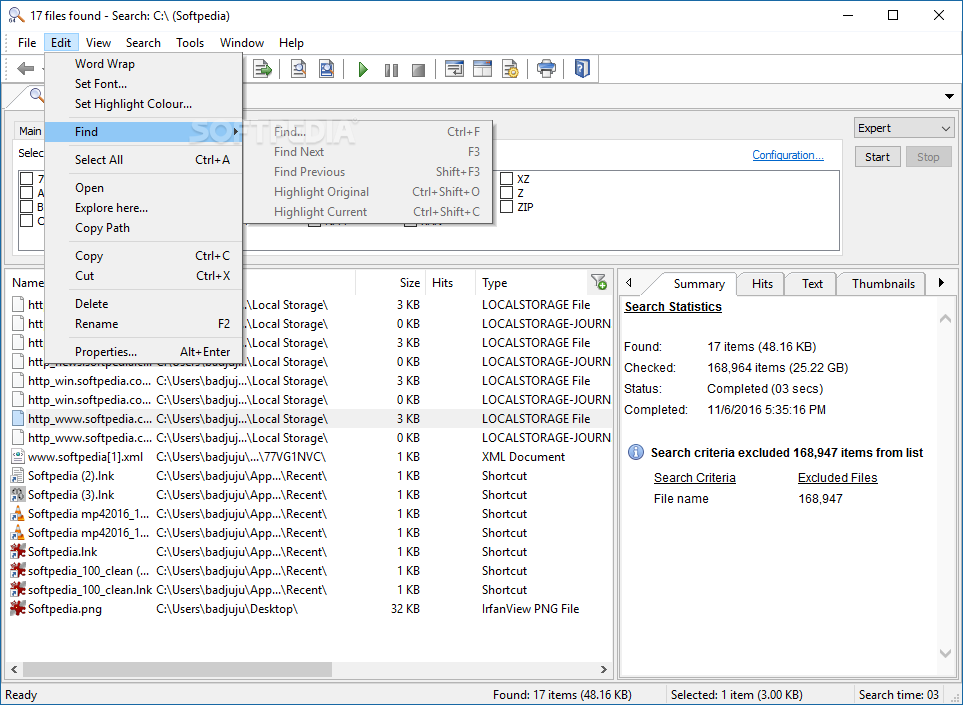Choose Explore here... menu entry
Screen dimensions: 963x705
click(x=143, y=208)
